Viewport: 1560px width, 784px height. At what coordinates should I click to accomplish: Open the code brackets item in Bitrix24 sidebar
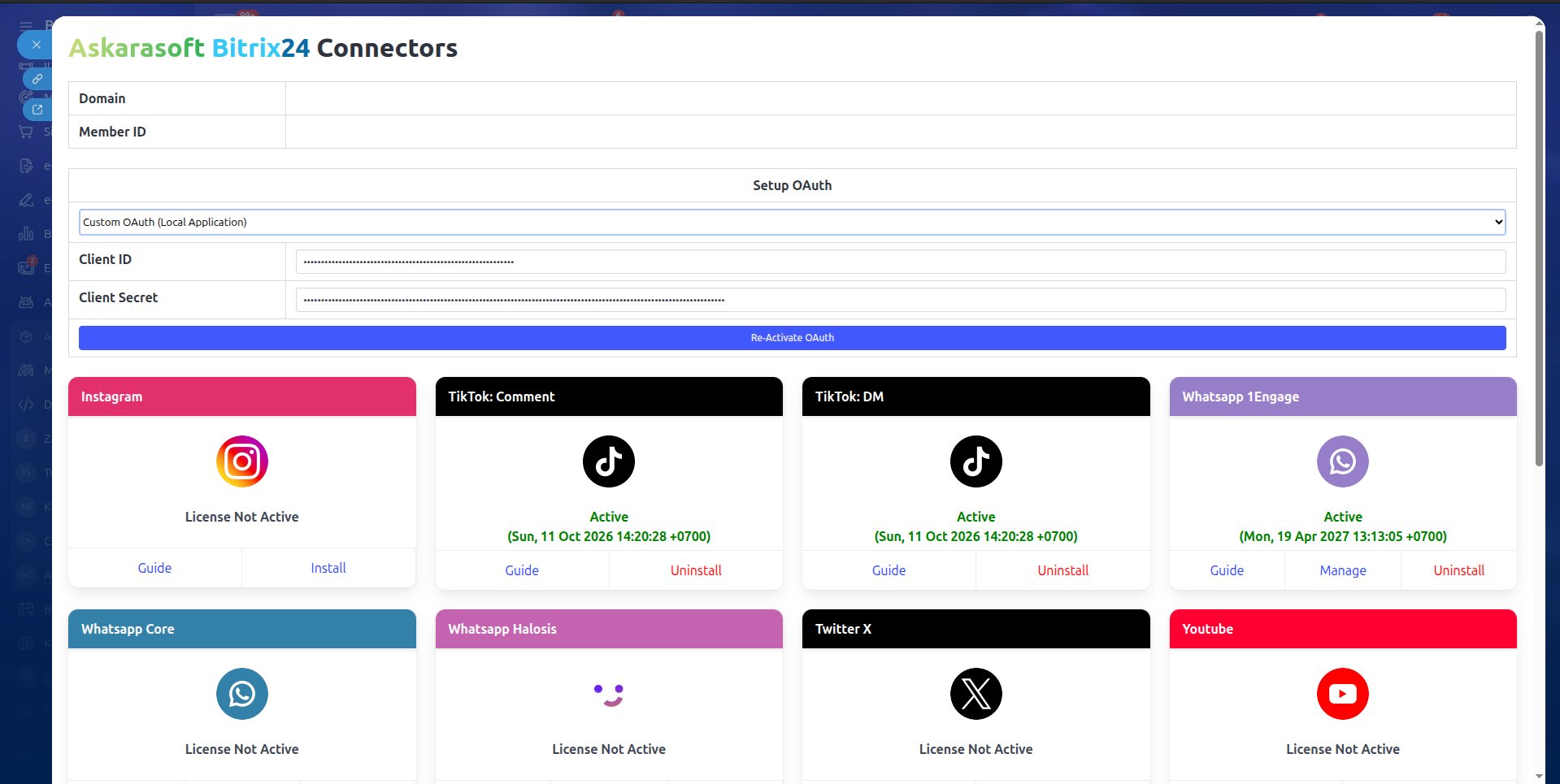[x=26, y=405]
